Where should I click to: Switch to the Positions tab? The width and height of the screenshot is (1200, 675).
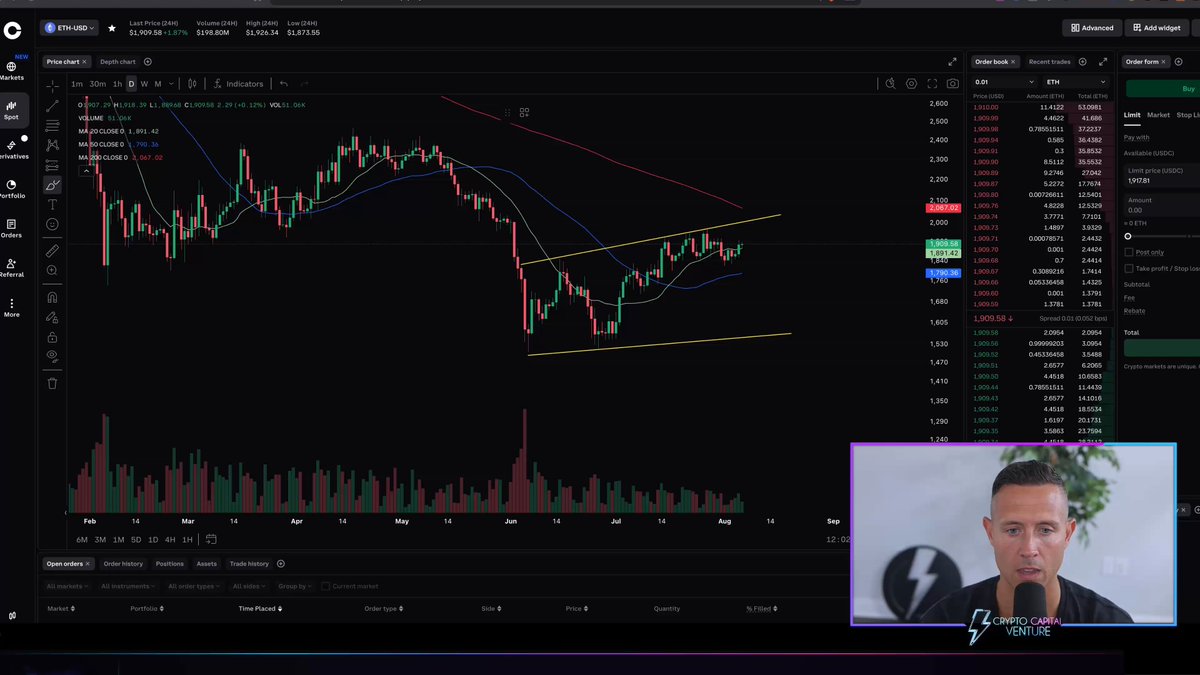170,564
